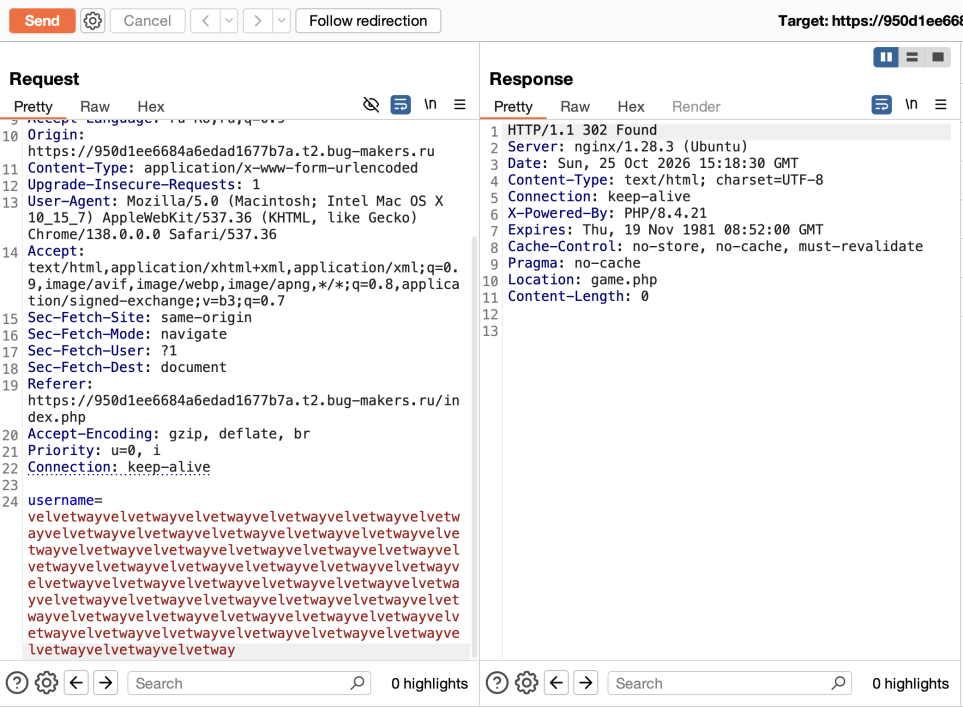963x708 pixels.
Task: Switch to the Request Raw tab
Action: pos(95,107)
